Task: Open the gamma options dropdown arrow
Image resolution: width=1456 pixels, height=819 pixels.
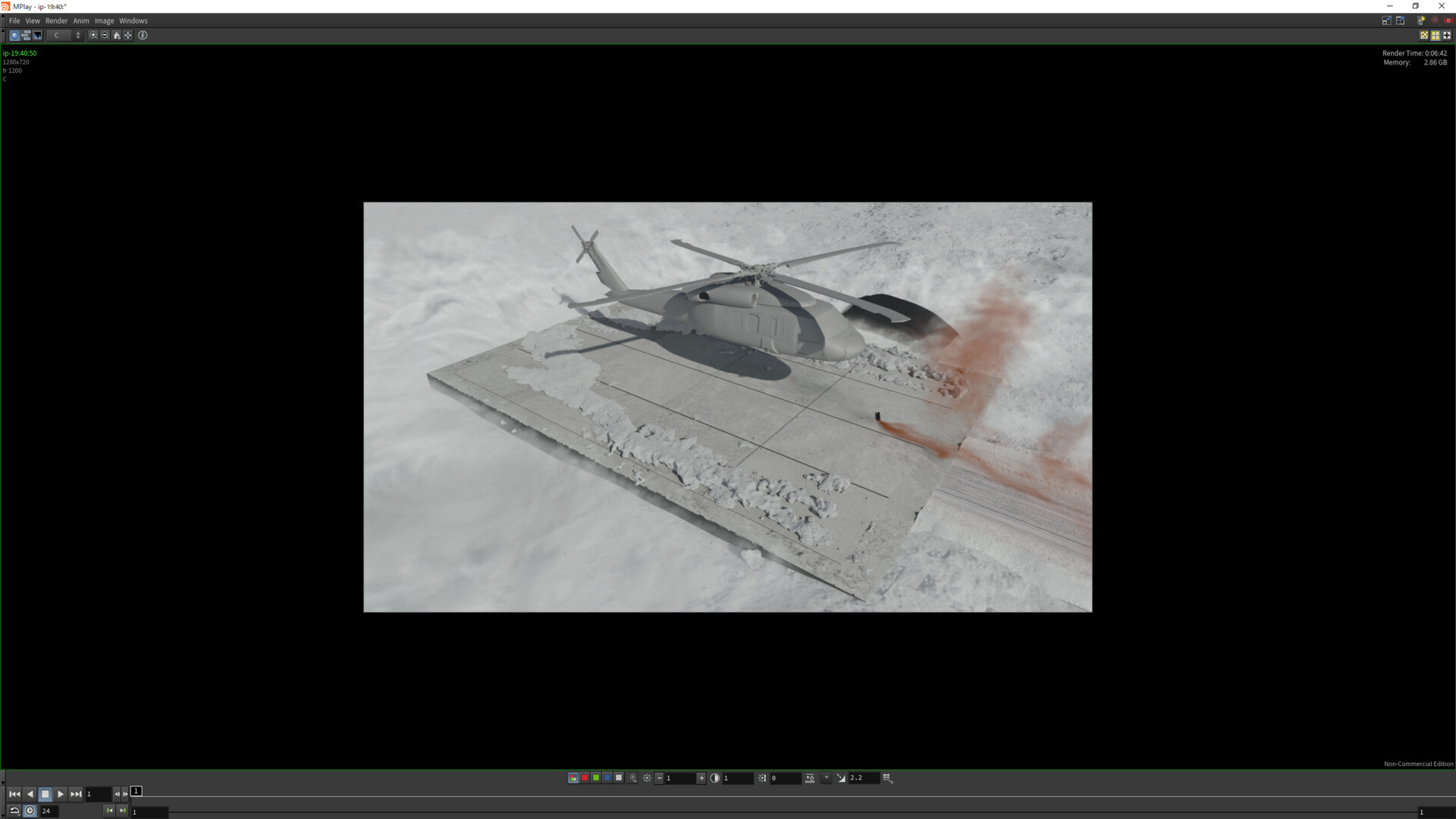Action: coord(826,778)
